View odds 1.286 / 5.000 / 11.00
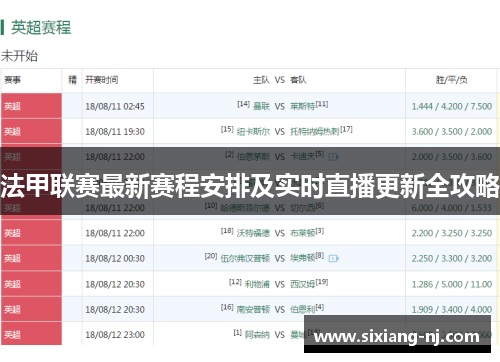This screenshot has height=362, width=500. click(x=452, y=284)
